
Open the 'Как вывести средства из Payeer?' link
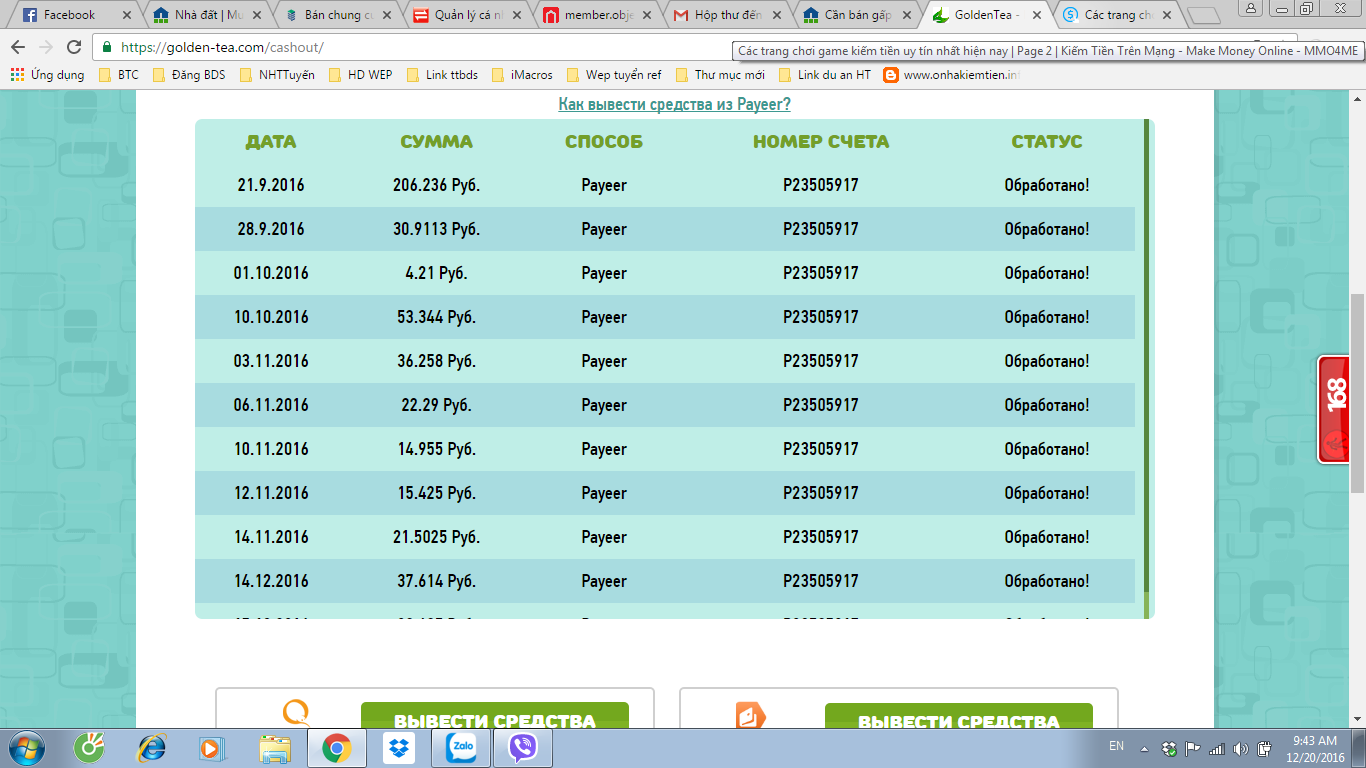tap(674, 105)
